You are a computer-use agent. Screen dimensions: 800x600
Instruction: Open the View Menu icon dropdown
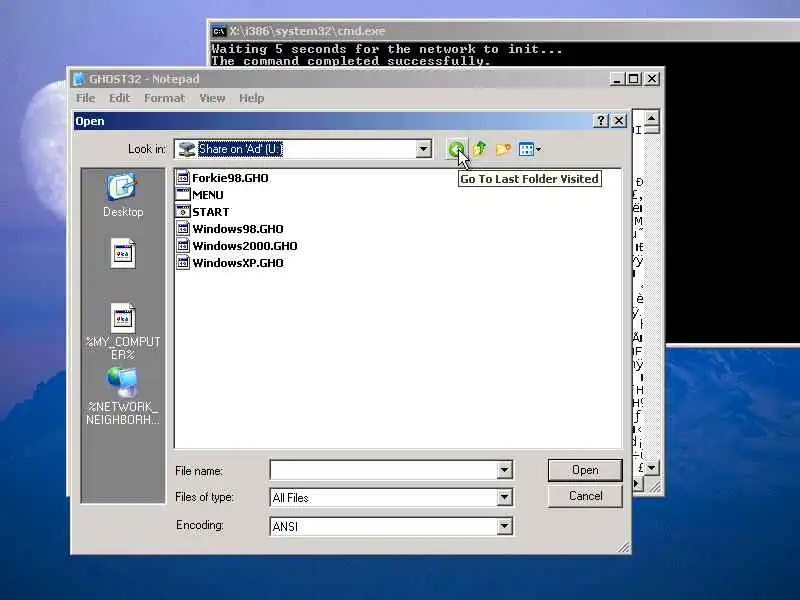click(530, 149)
